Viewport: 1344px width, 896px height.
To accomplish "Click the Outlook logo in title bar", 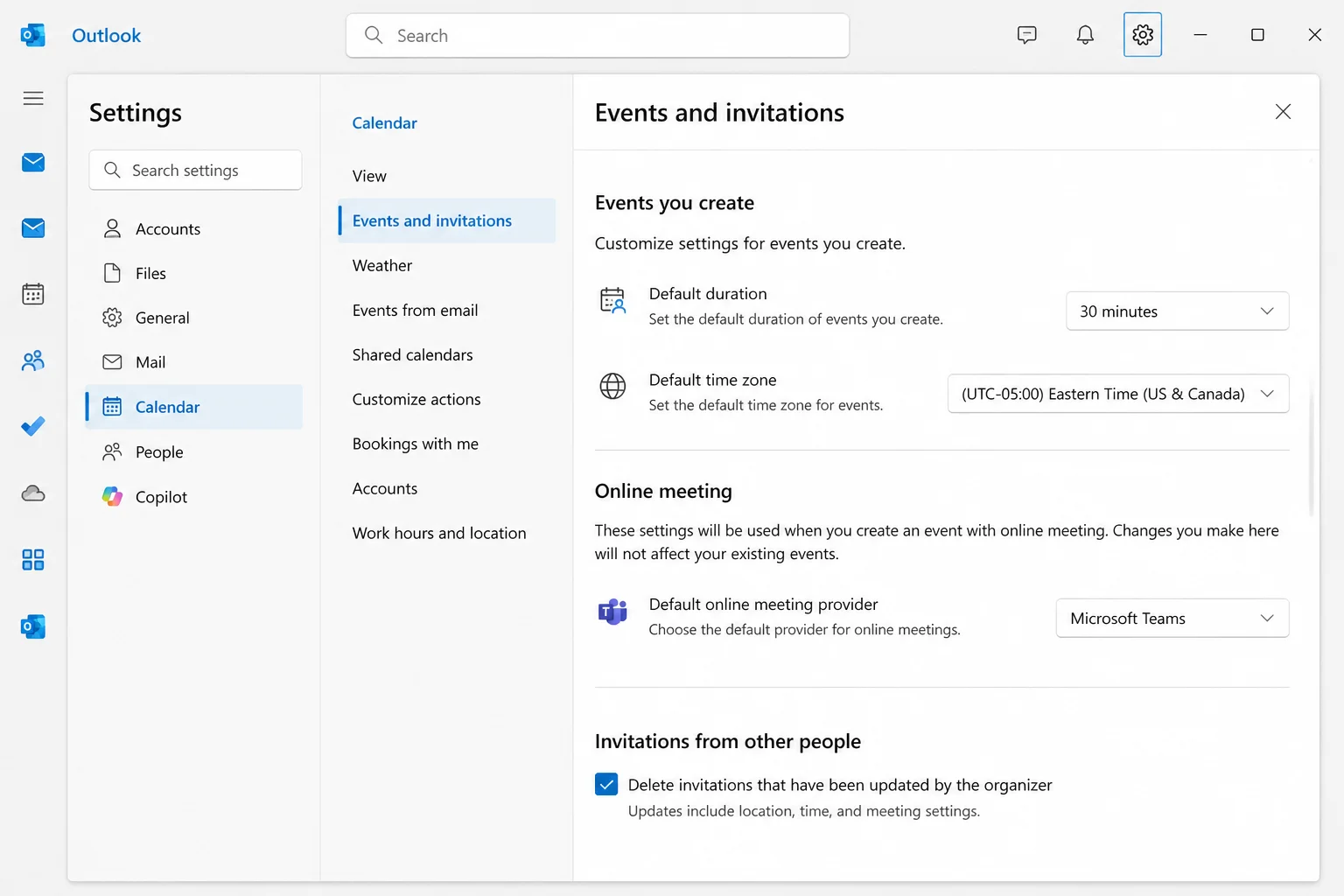I will 33,35.
